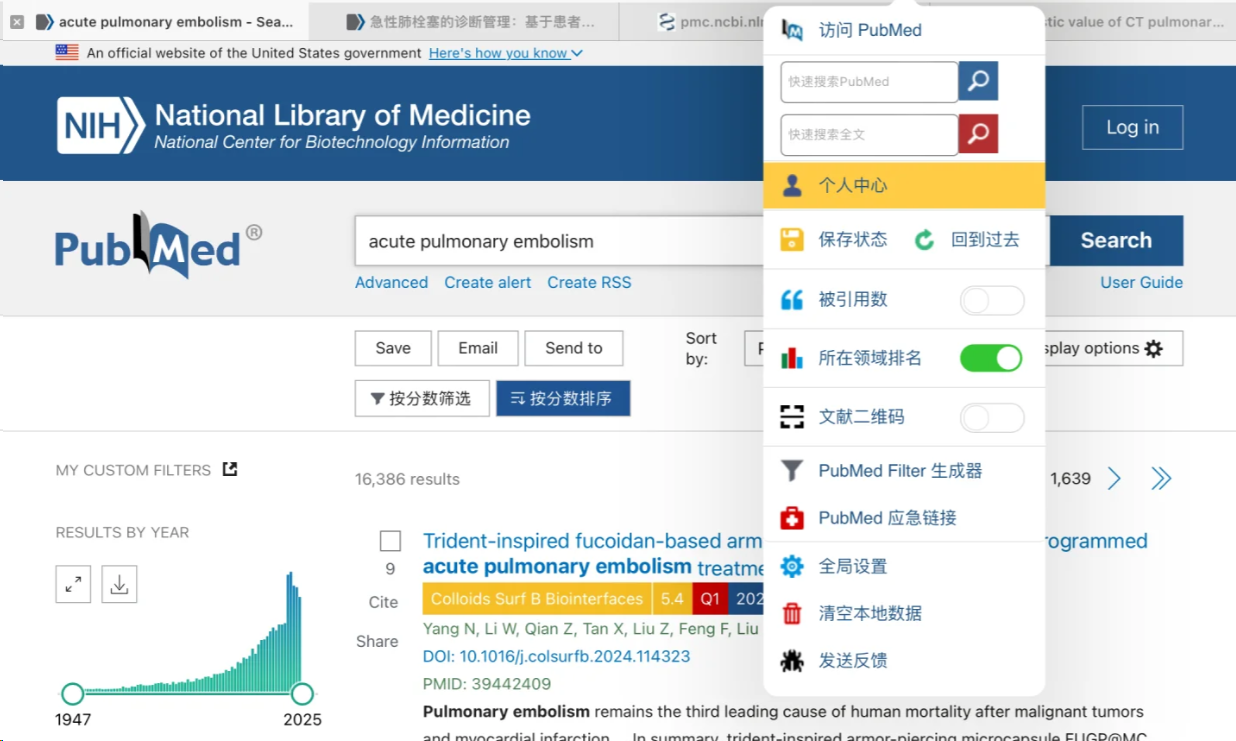The image size is (1236, 741).
Task: Open the Cite popup for the first result
Action: pyautogui.click(x=382, y=602)
